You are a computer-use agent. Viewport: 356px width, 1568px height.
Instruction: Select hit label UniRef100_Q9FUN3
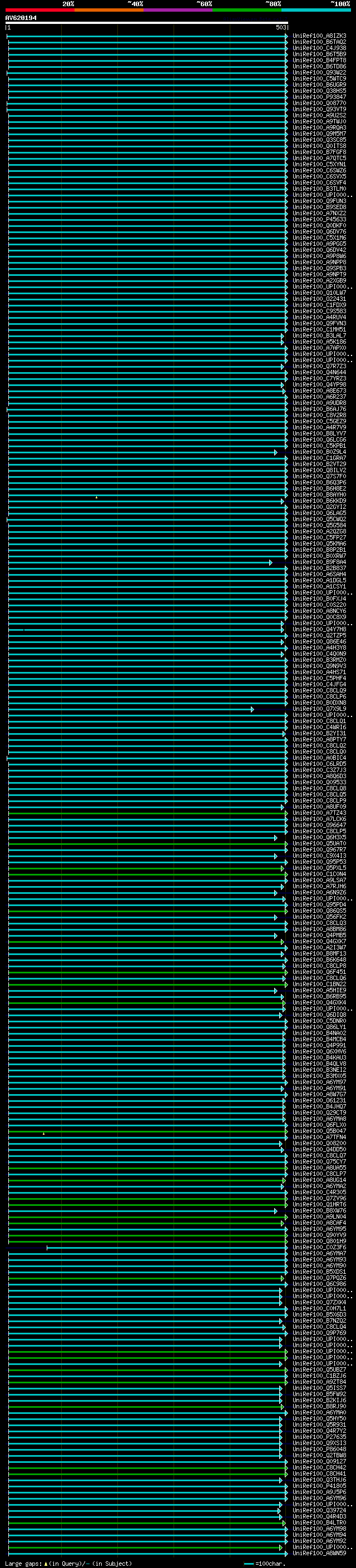pyautogui.click(x=319, y=201)
